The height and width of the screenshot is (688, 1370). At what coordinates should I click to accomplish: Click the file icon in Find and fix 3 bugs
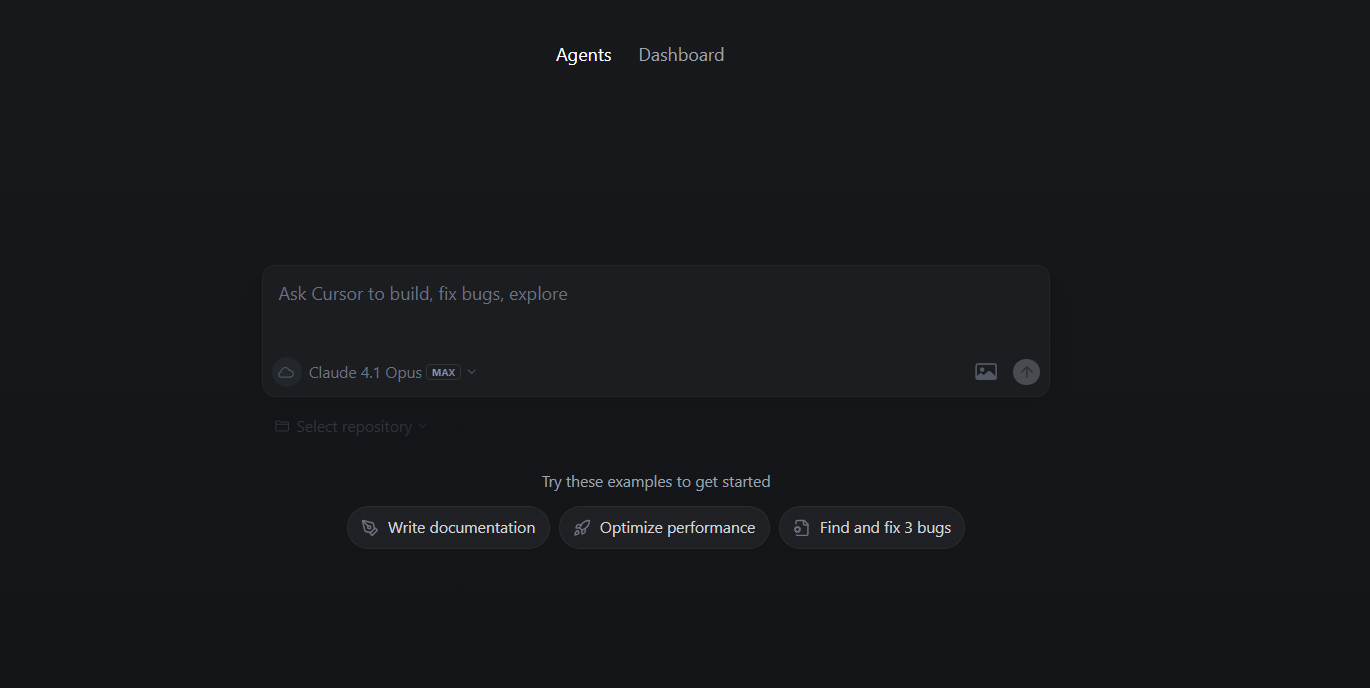801,528
